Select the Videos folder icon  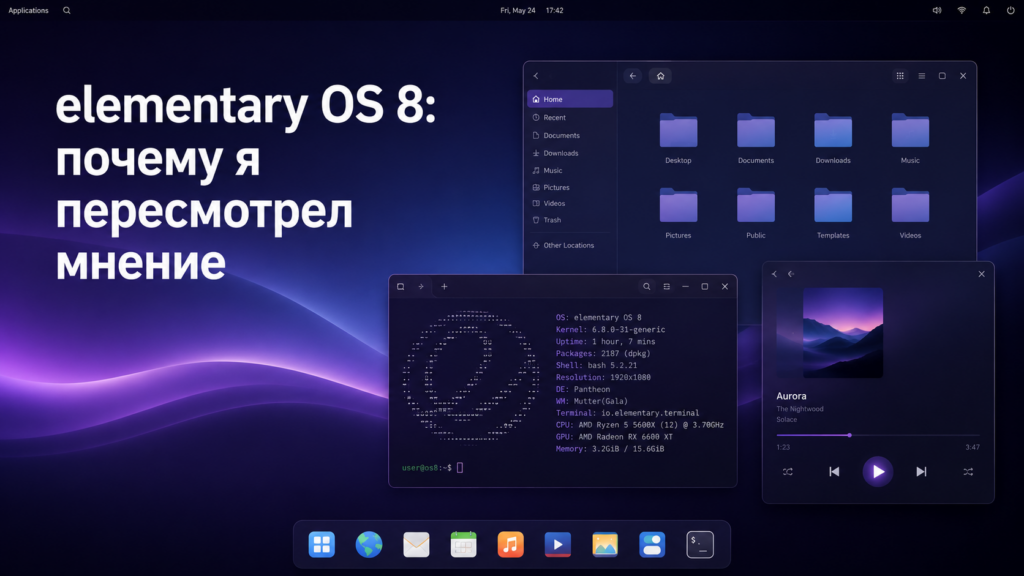910,206
